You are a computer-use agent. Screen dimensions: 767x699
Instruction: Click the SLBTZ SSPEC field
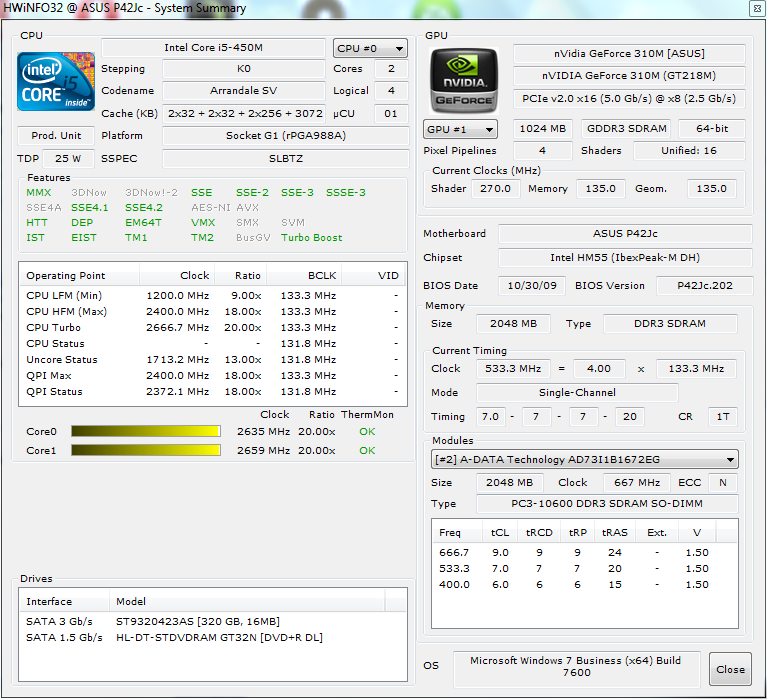coord(286,158)
